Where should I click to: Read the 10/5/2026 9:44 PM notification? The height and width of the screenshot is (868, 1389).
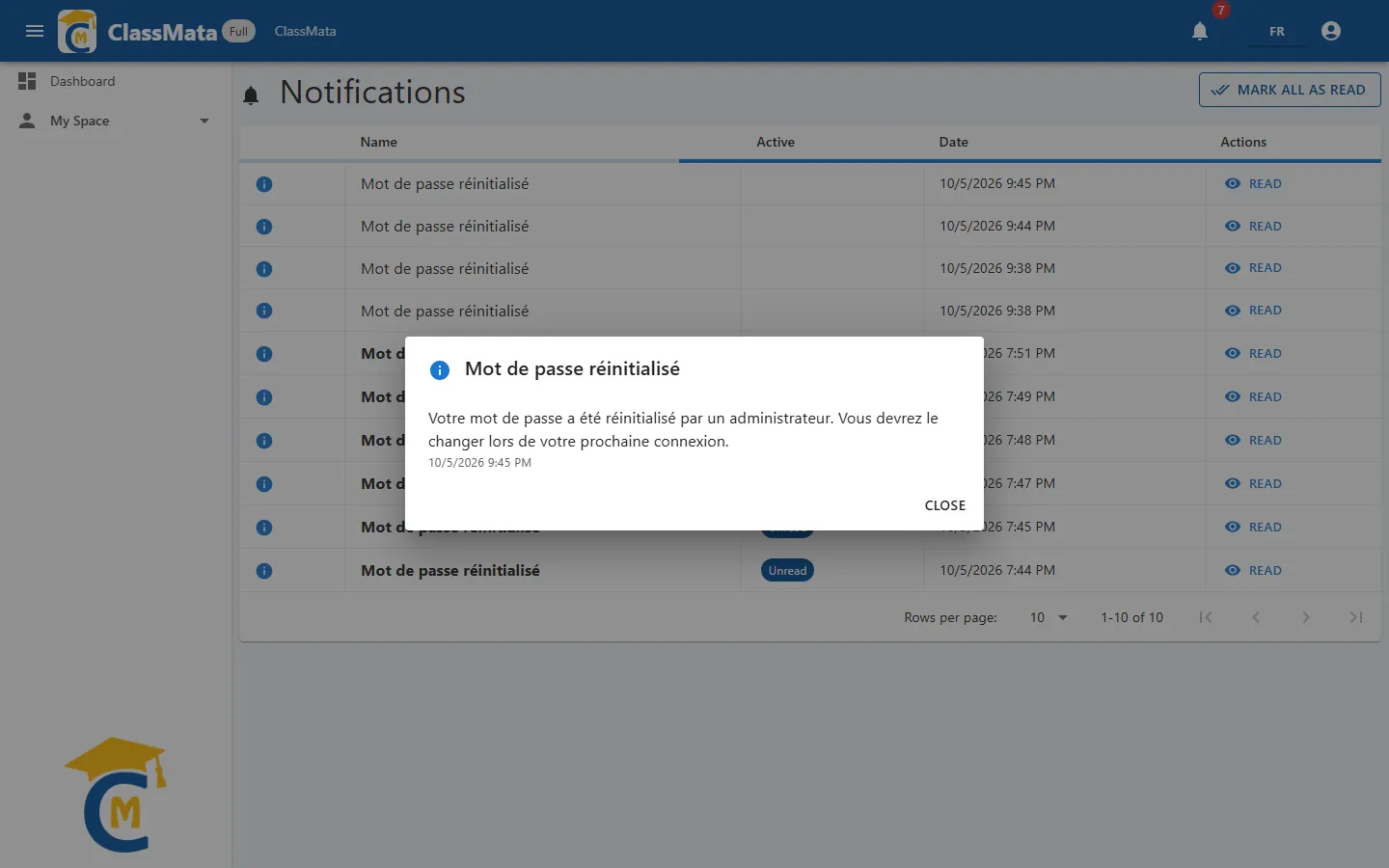coord(1253,226)
